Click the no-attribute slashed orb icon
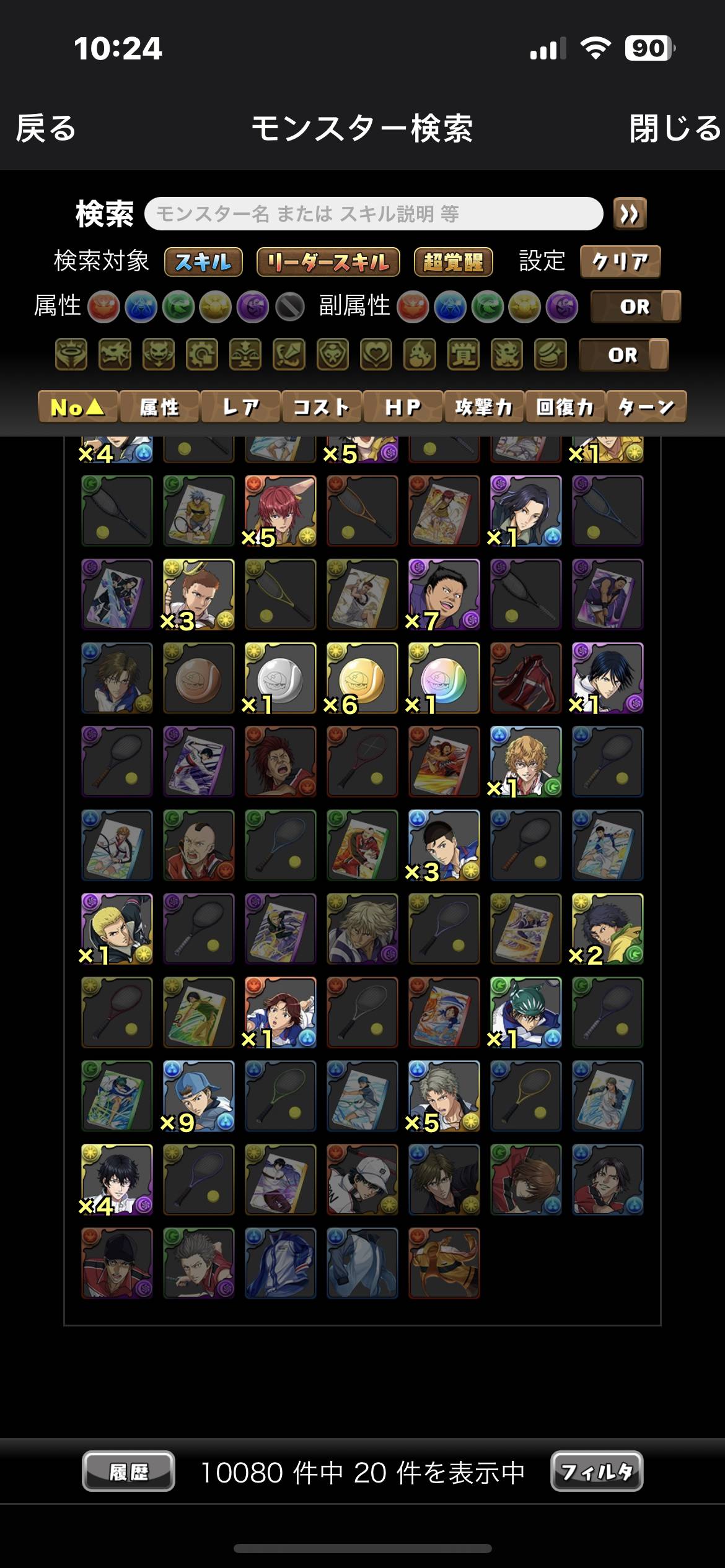 pos(290,307)
